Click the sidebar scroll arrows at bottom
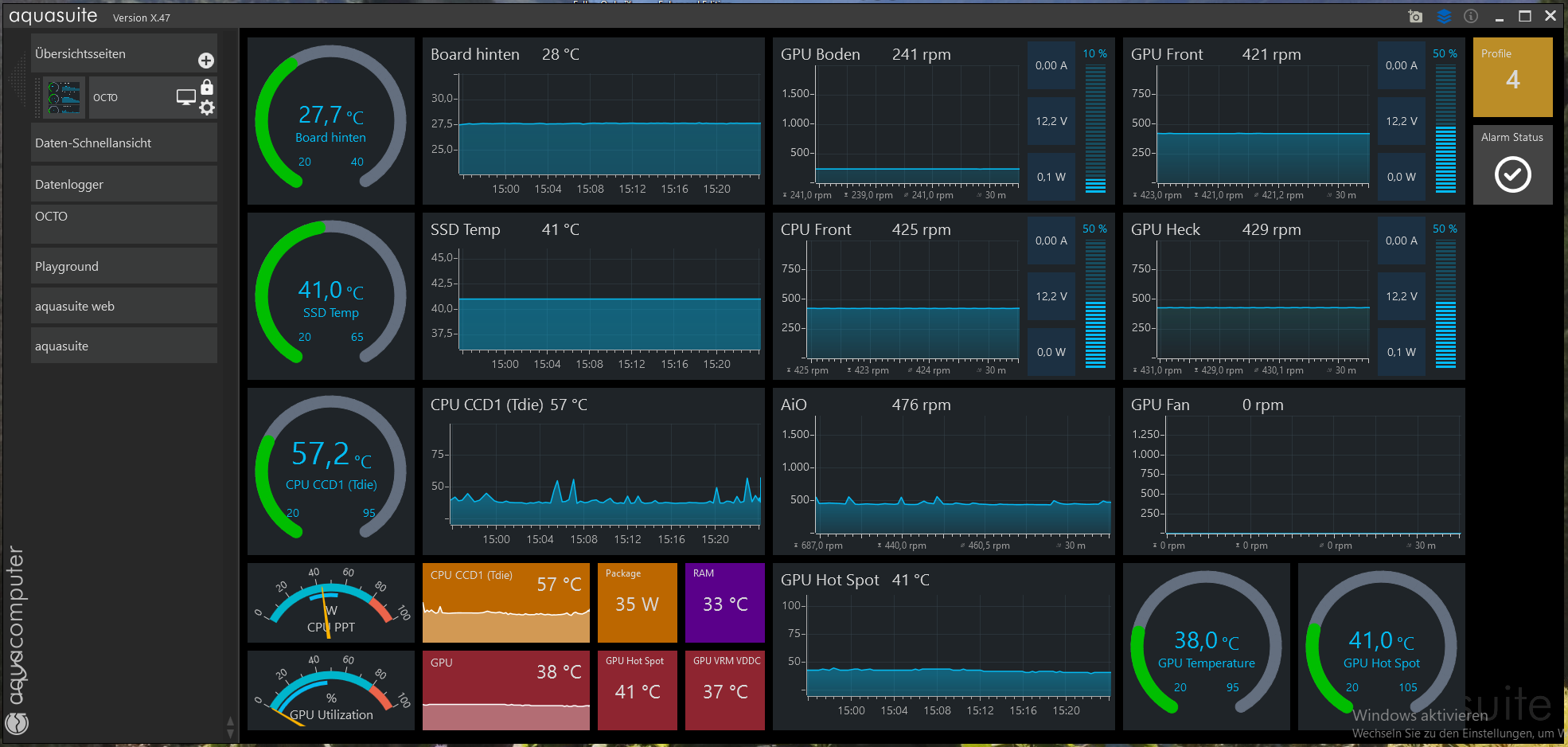This screenshot has height=747, width=1568. 230,726
